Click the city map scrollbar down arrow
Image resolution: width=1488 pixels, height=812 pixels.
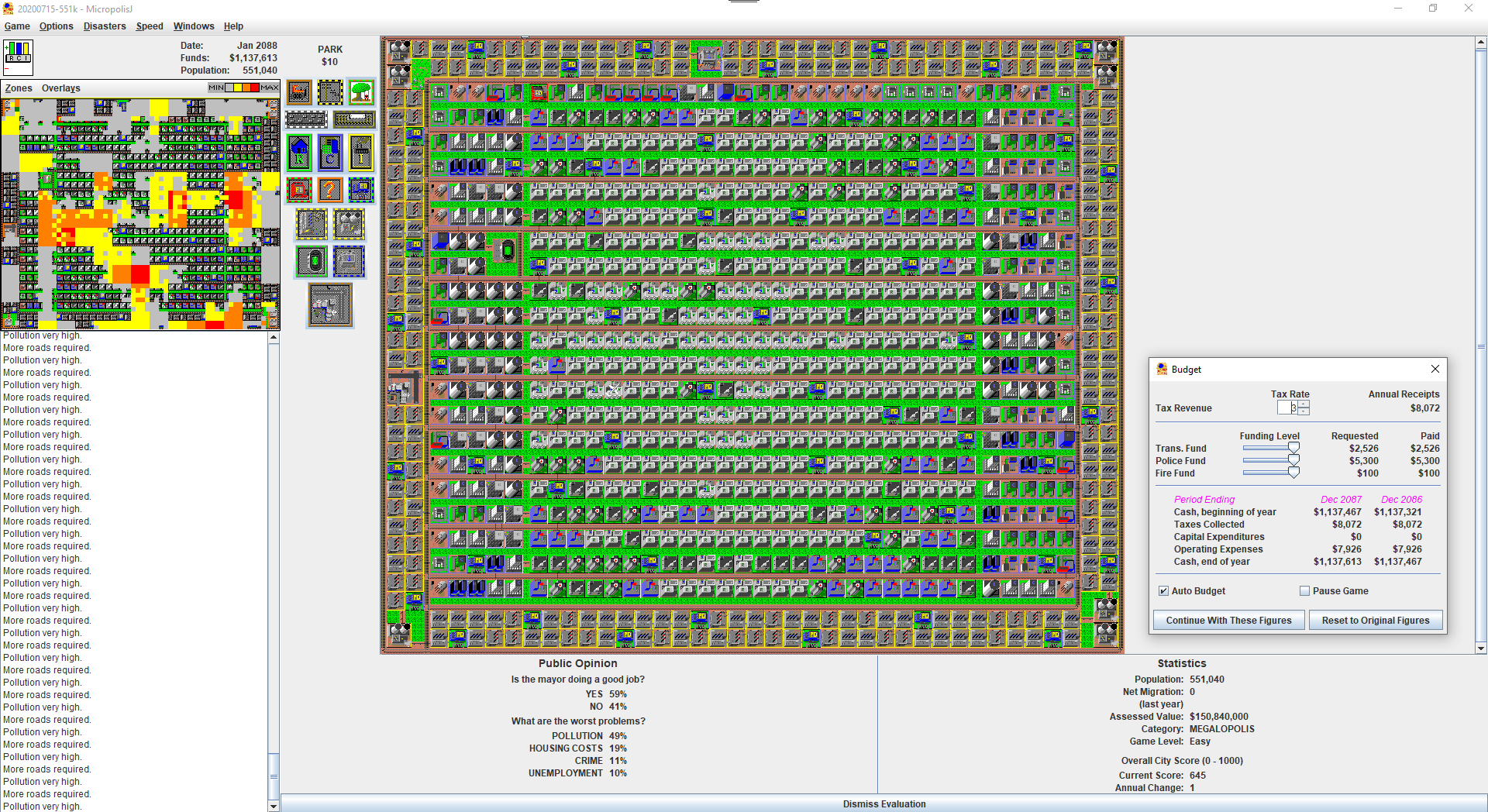(x=1481, y=649)
